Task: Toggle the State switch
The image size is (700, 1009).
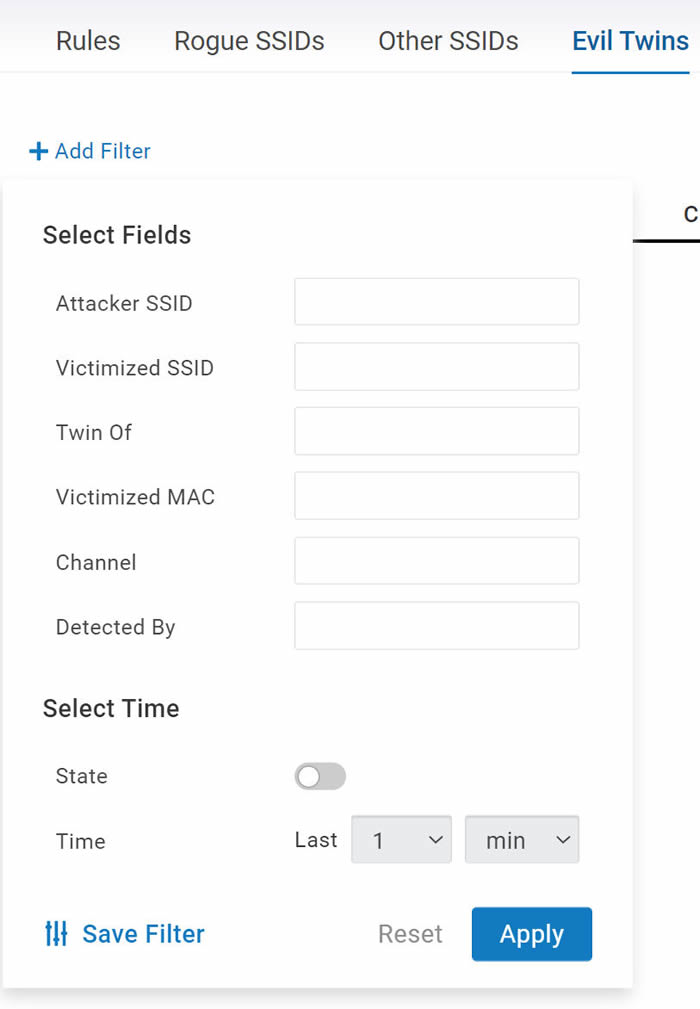Action: click(x=320, y=777)
